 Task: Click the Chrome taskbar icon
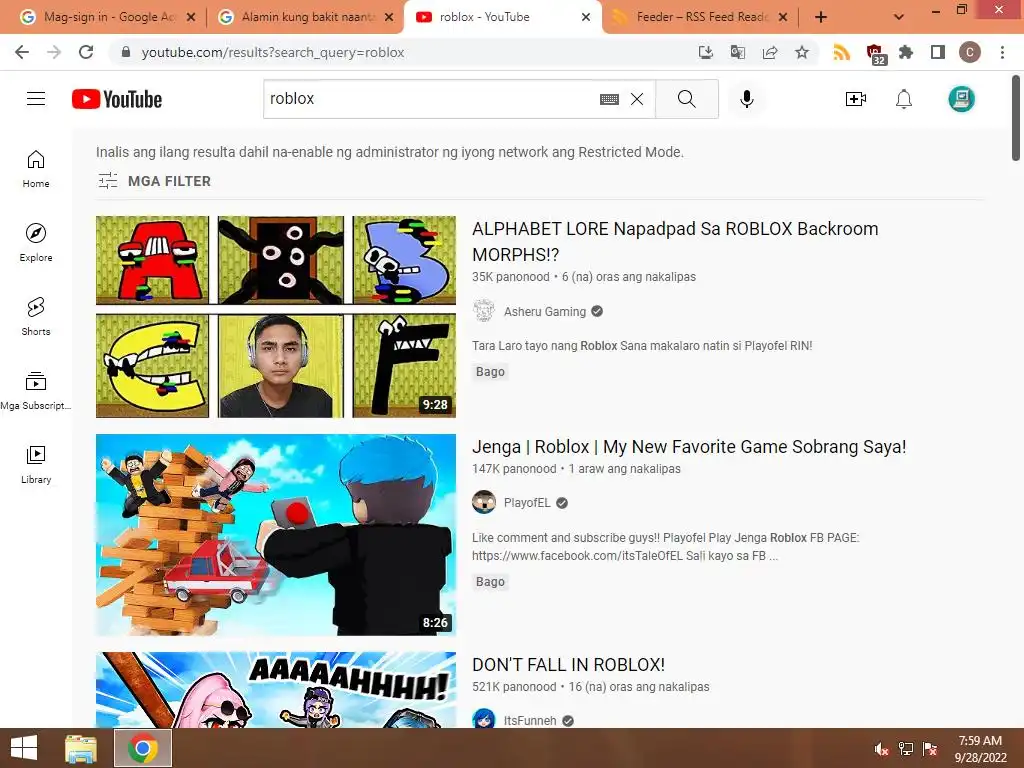click(142, 748)
